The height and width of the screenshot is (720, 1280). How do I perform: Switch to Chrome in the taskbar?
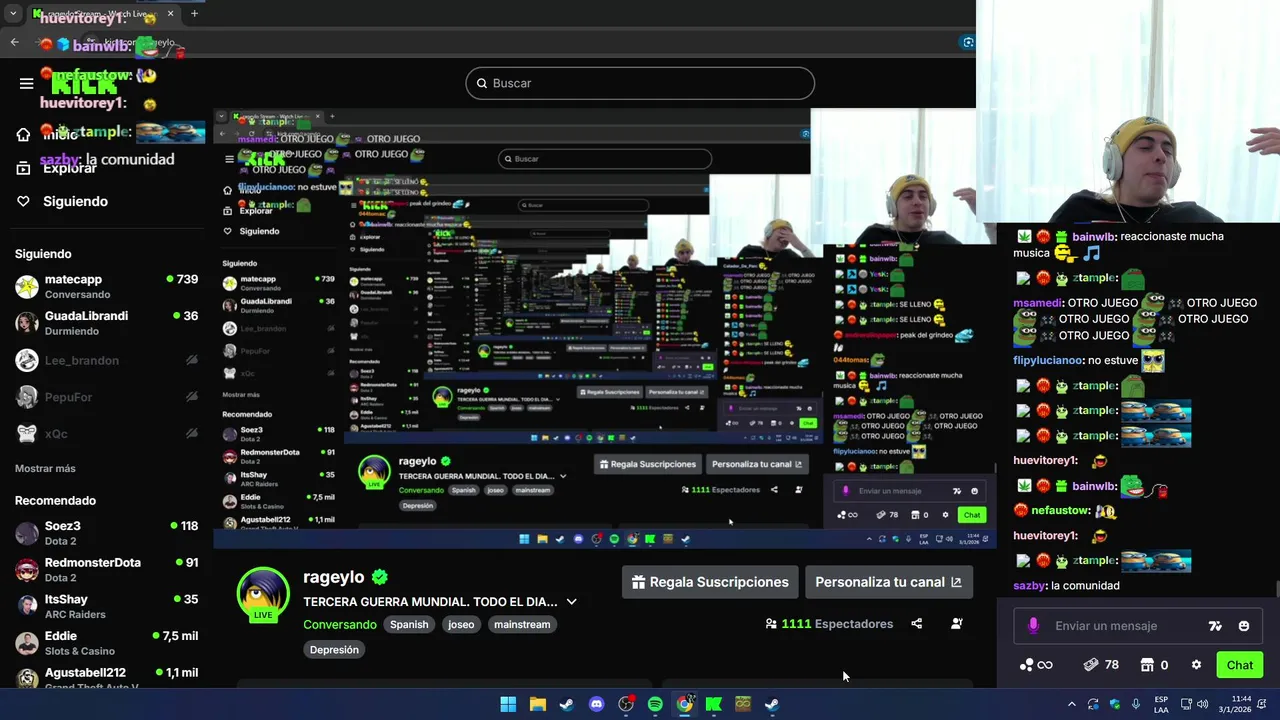tap(684, 704)
